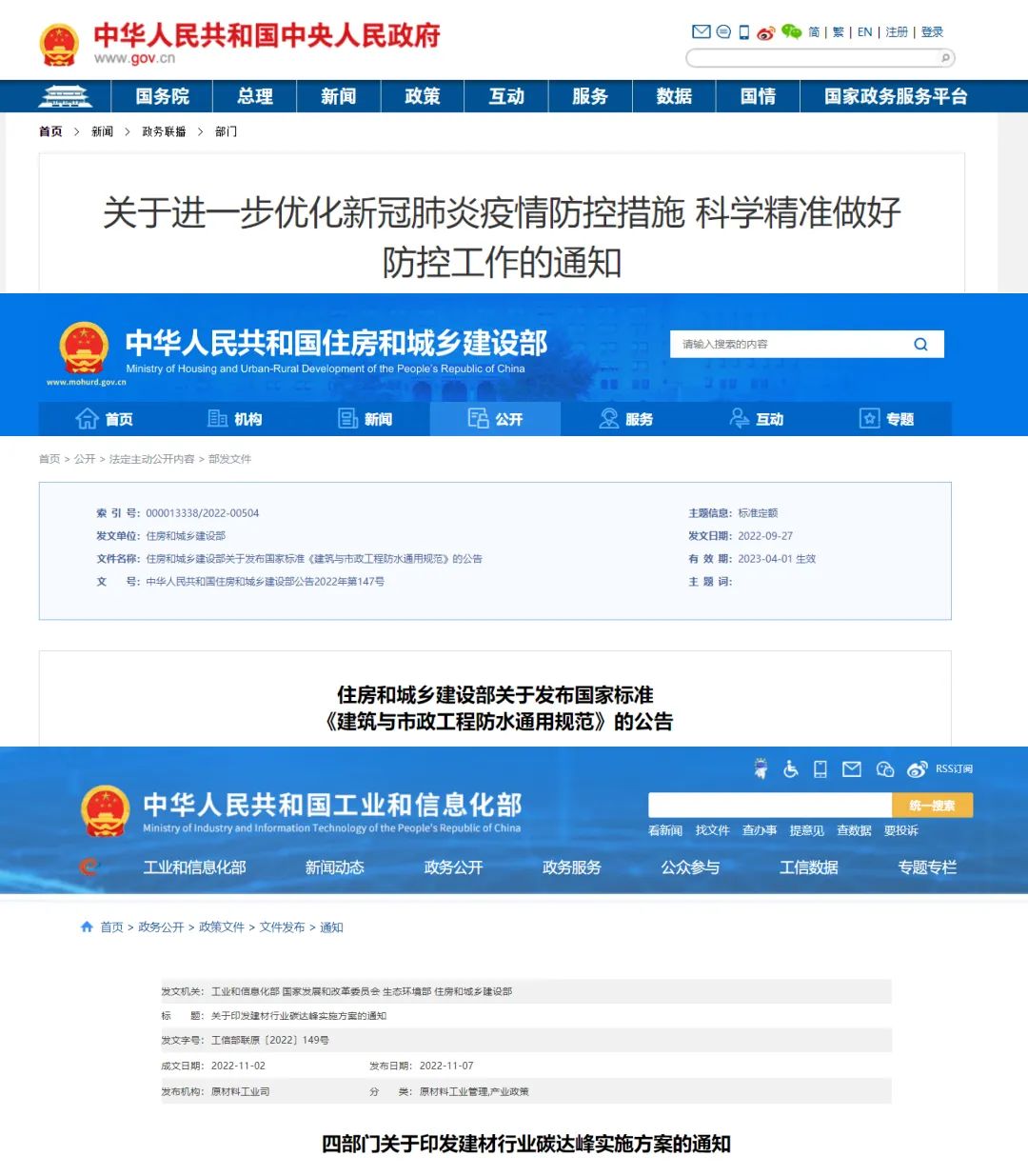Image resolution: width=1028 pixels, height=1176 pixels.
Task: Open the Weibo icon on MIIT header
Action: coord(918,769)
